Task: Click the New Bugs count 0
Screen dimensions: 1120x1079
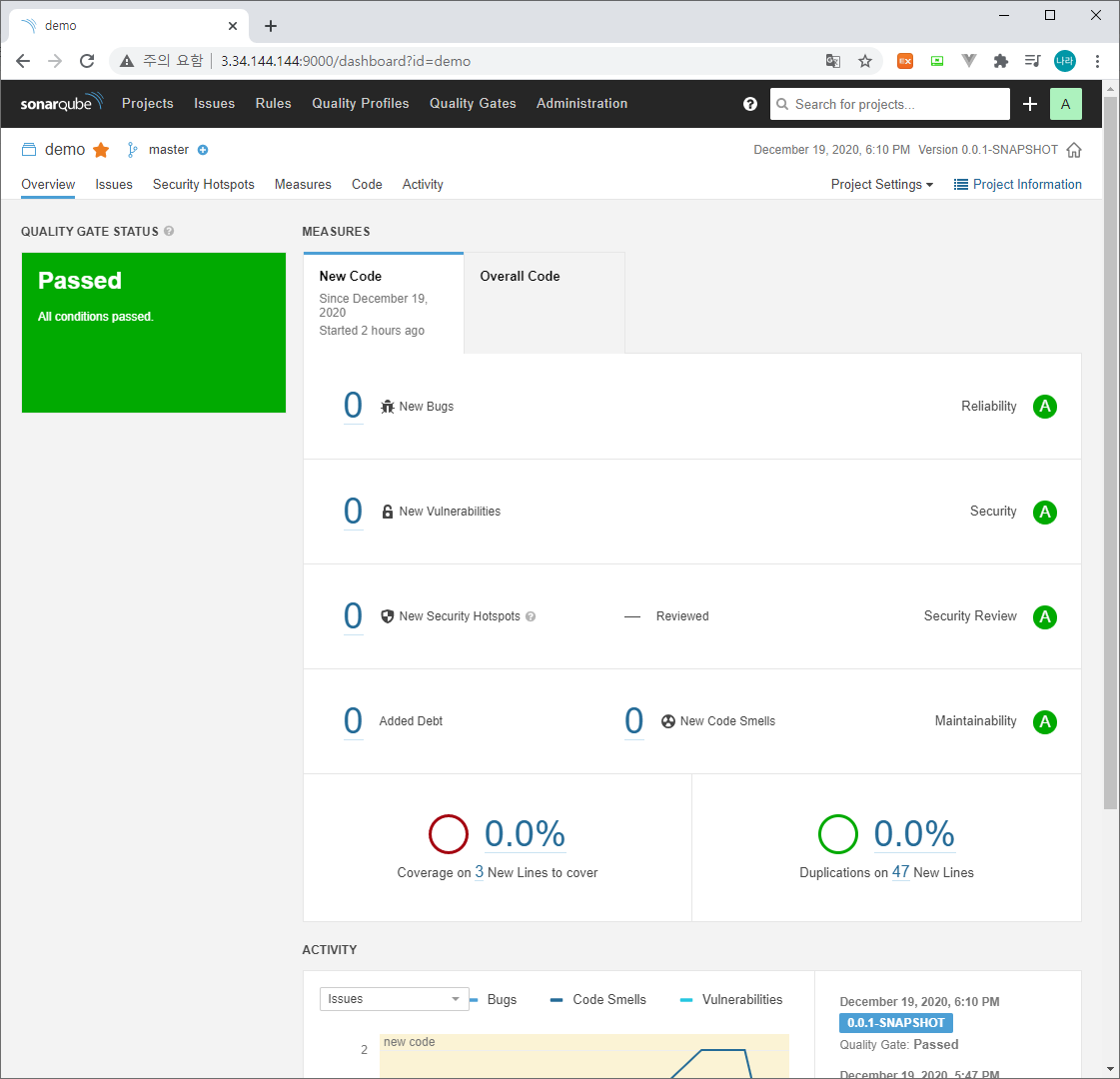Action: pos(353,406)
